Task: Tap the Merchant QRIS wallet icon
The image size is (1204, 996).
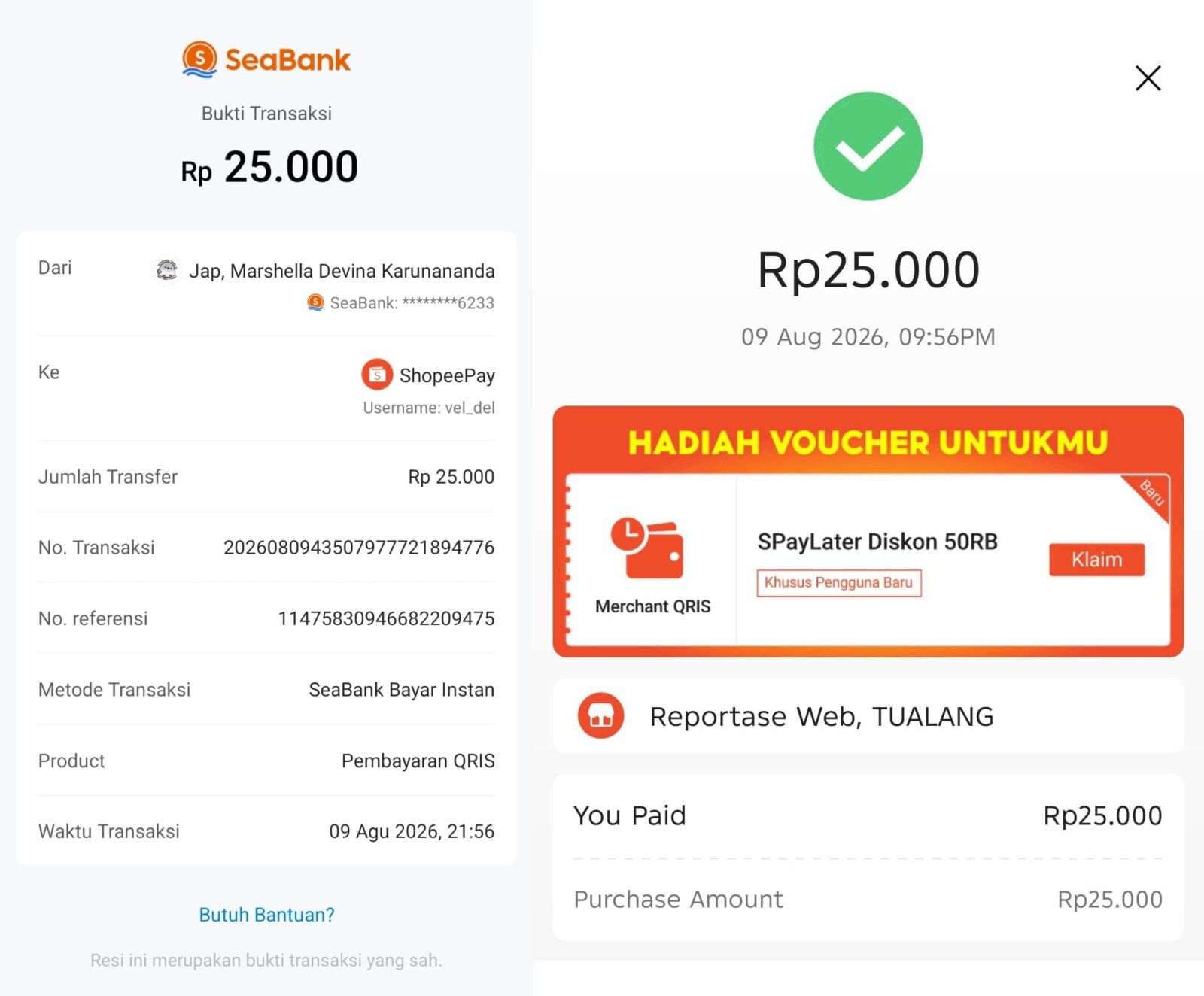Action: pos(647,548)
